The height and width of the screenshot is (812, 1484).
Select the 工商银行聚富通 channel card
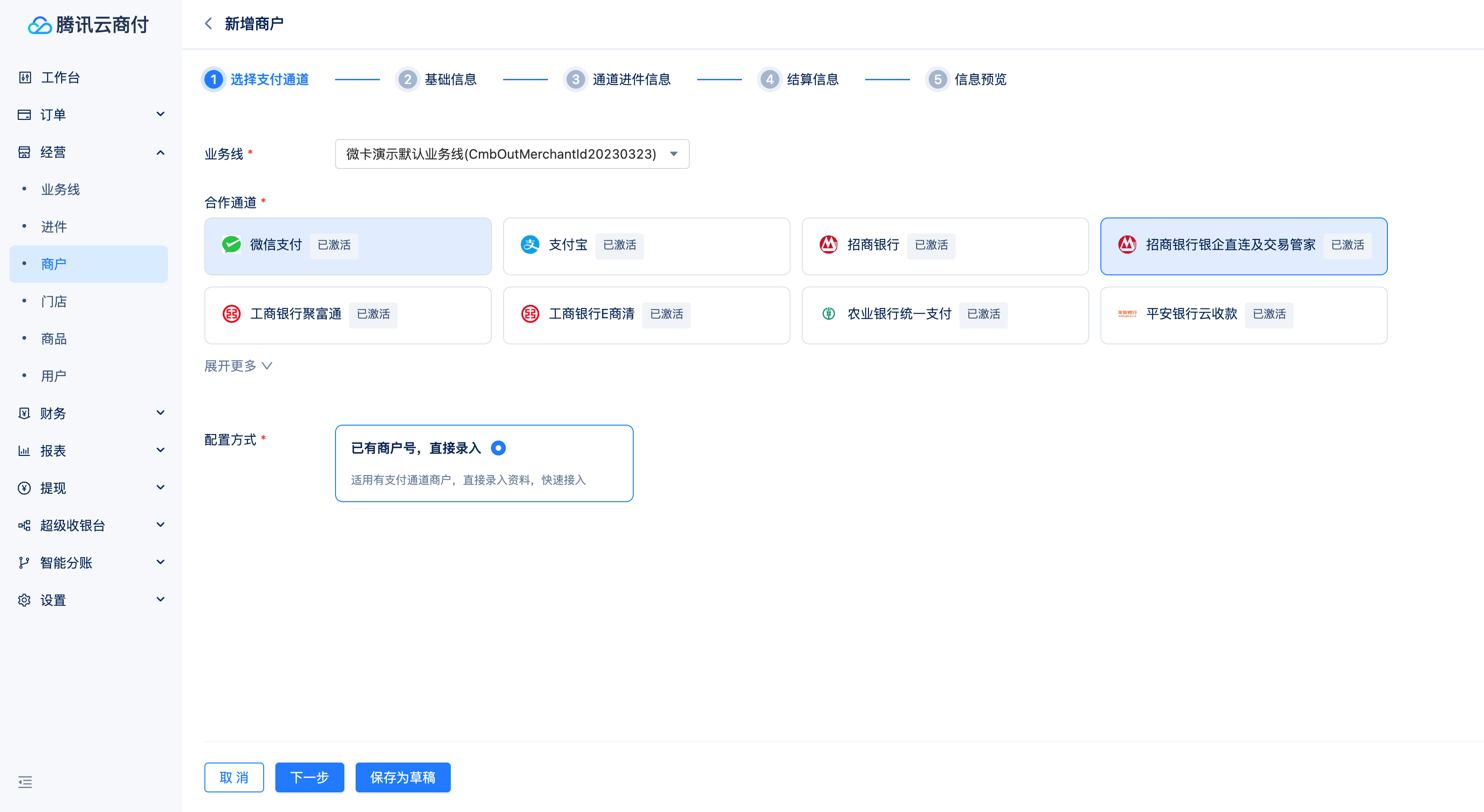[x=348, y=315]
